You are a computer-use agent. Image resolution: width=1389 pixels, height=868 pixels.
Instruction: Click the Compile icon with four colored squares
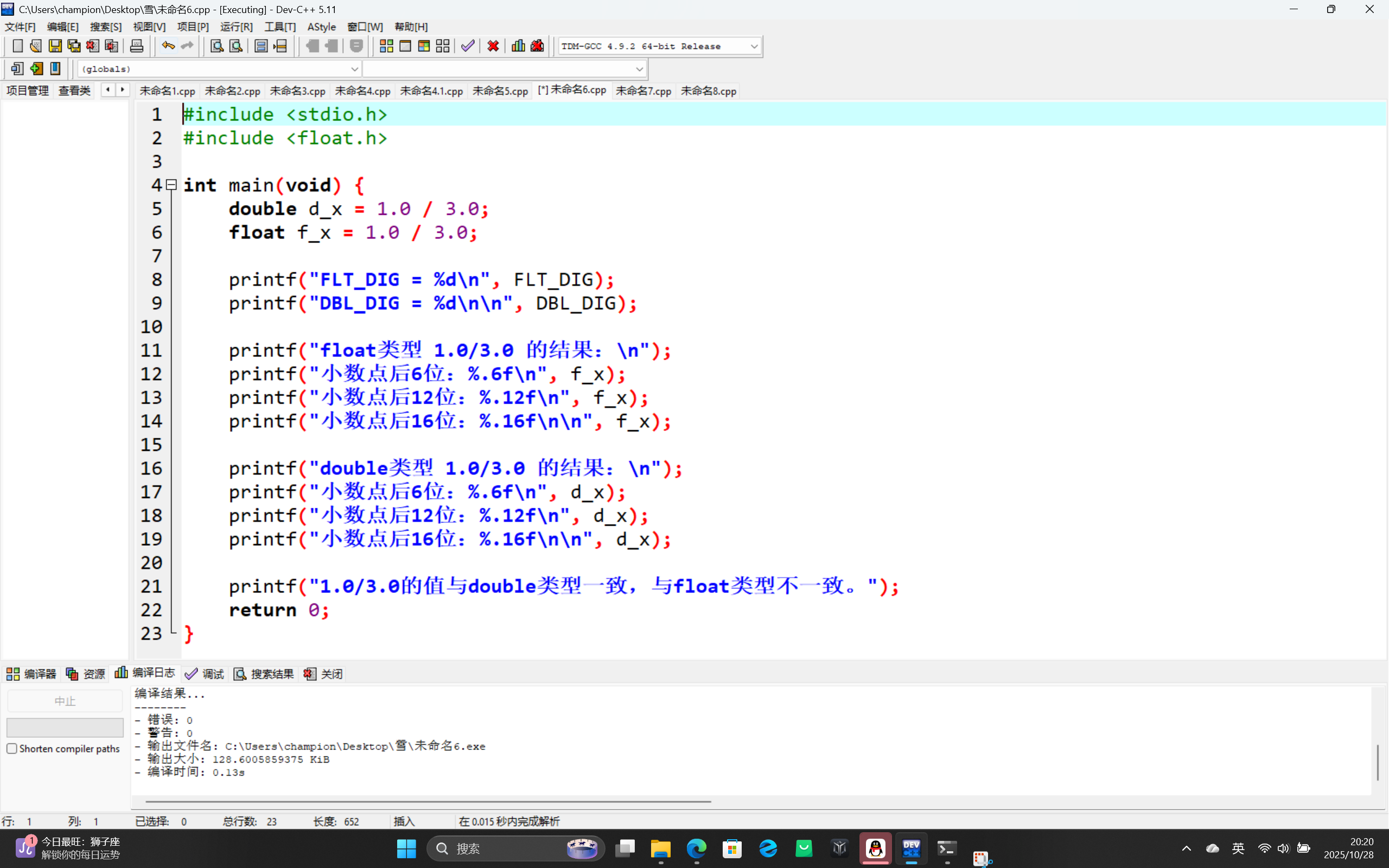386,46
